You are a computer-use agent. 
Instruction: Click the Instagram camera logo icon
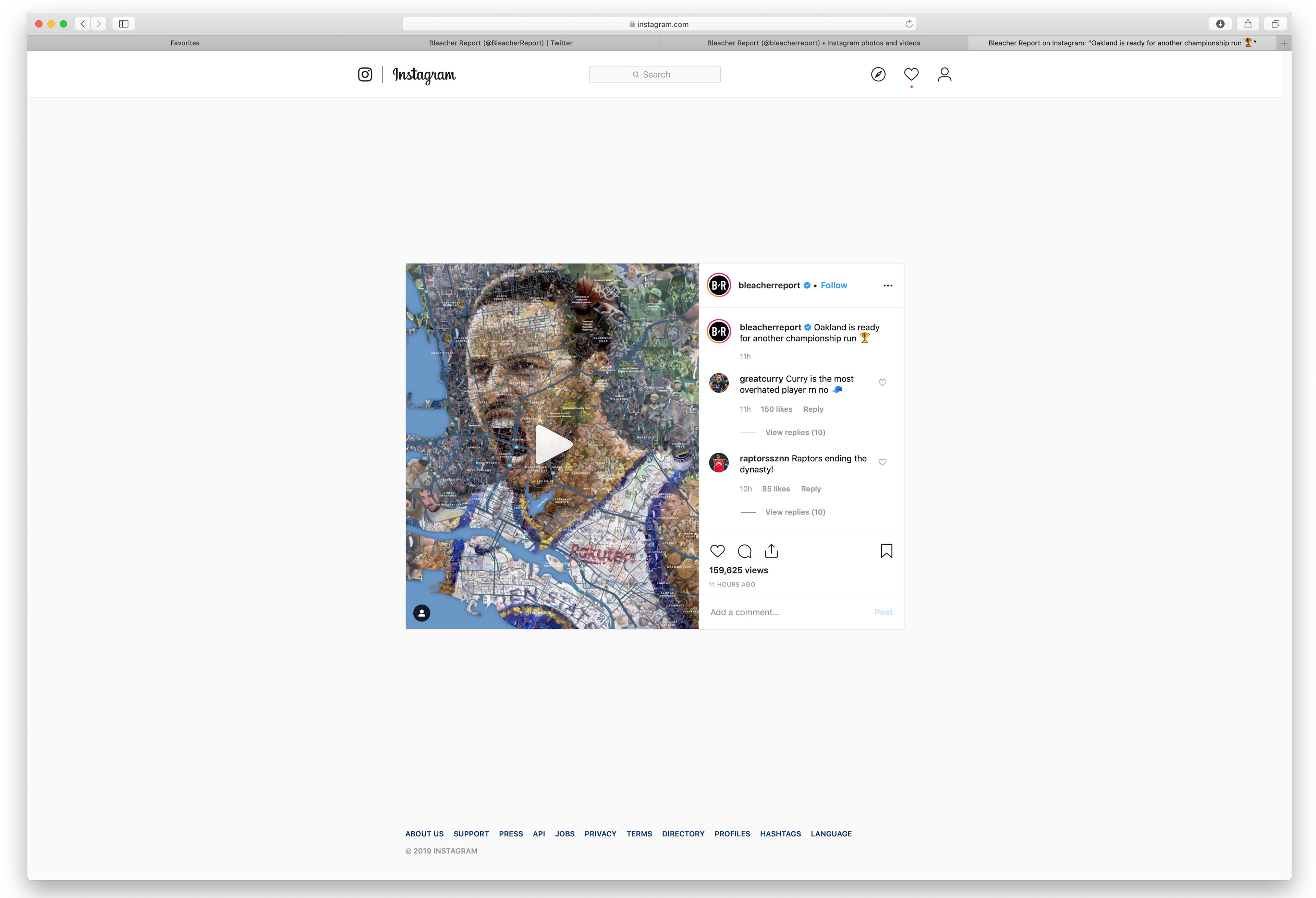click(x=365, y=75)
